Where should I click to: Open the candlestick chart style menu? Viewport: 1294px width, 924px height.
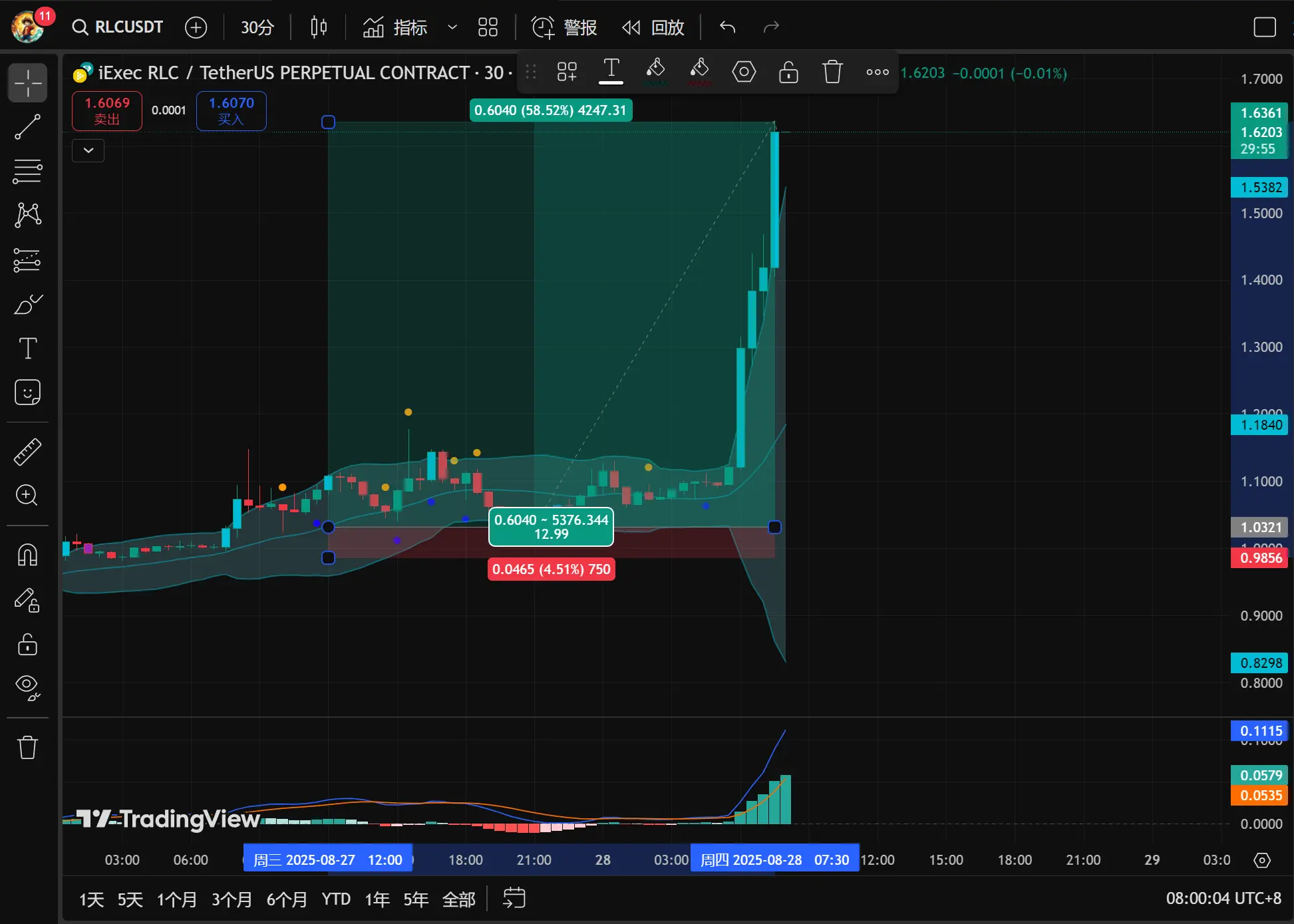pyautogui.click(x=319, y=27)
